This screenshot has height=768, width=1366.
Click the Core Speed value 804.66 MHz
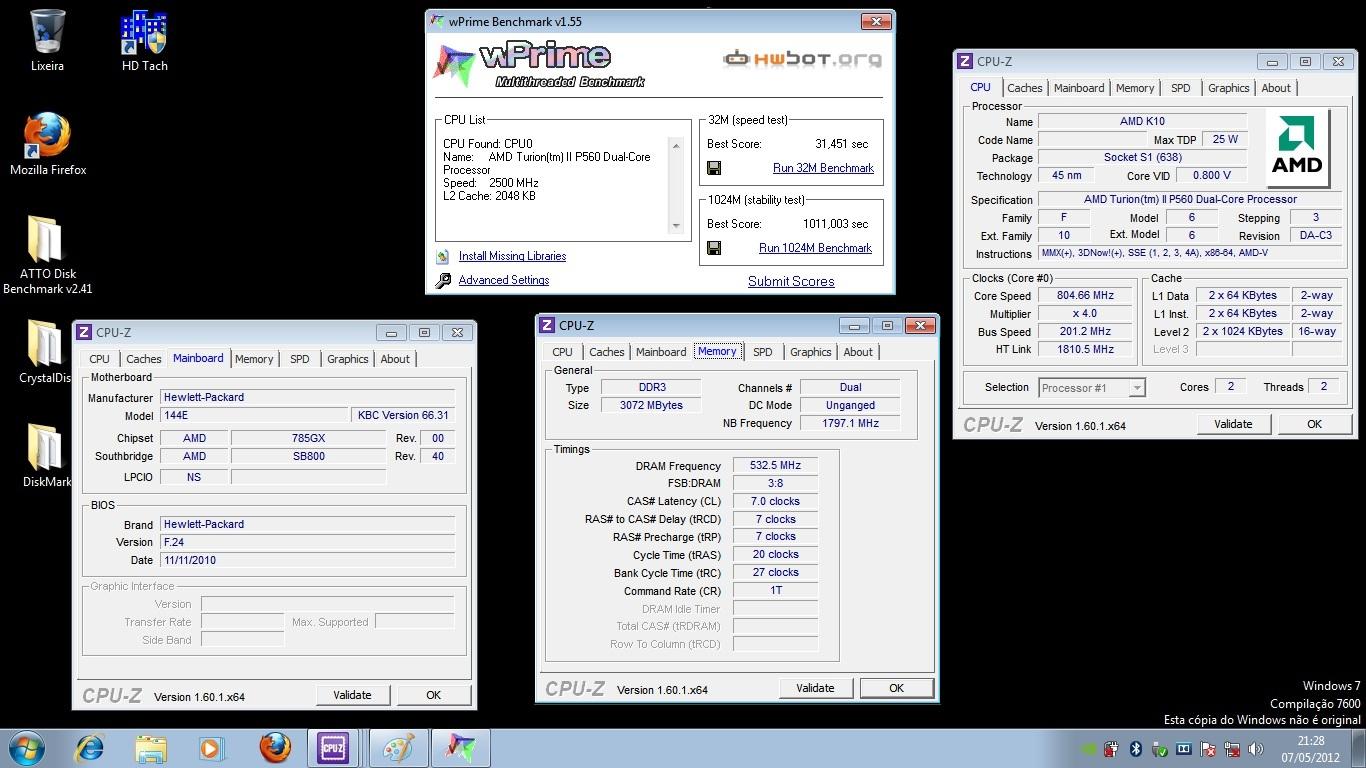point(1085,296)
